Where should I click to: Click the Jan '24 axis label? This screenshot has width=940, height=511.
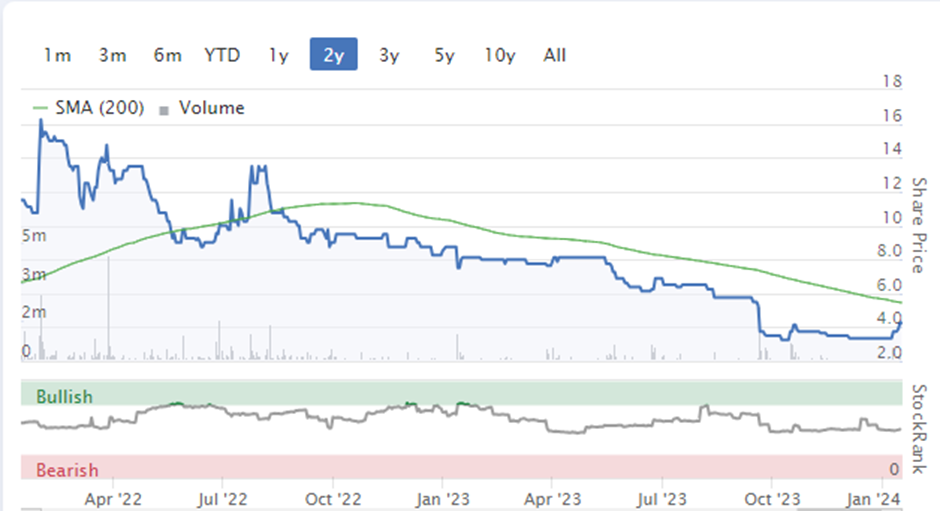(873, 500)
